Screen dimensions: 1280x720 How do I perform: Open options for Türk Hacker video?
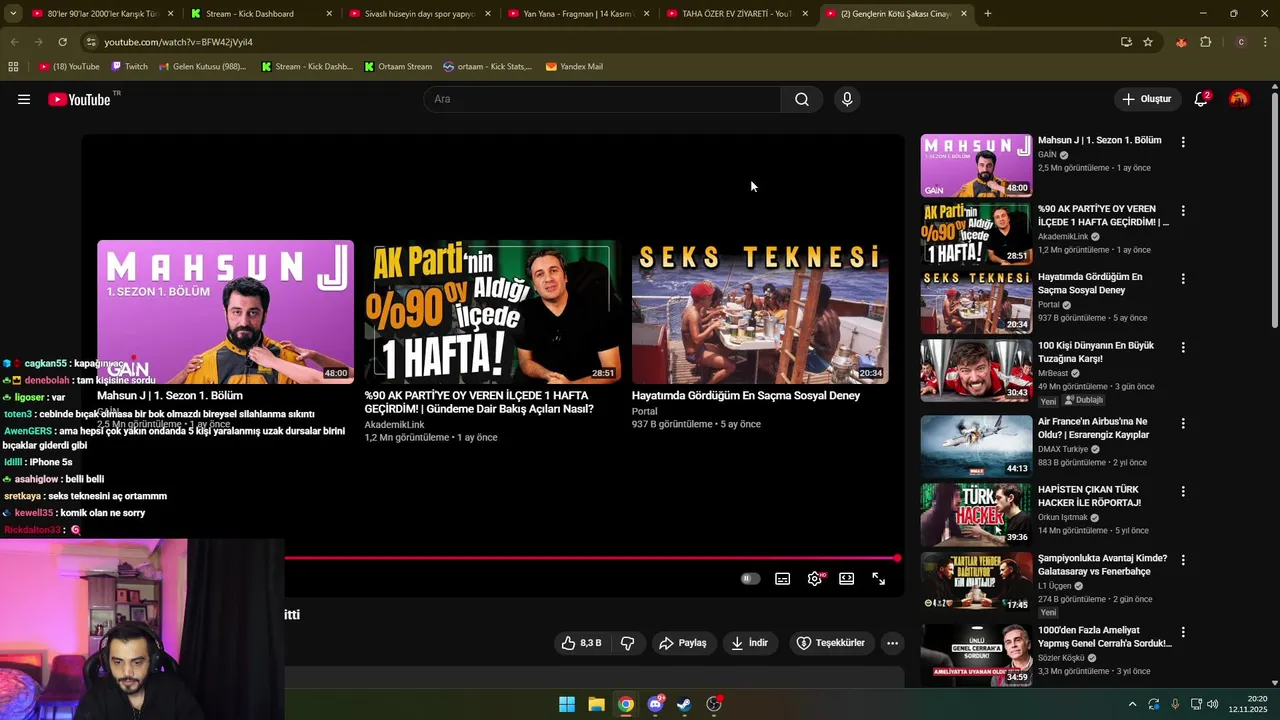pos(1183,491)
